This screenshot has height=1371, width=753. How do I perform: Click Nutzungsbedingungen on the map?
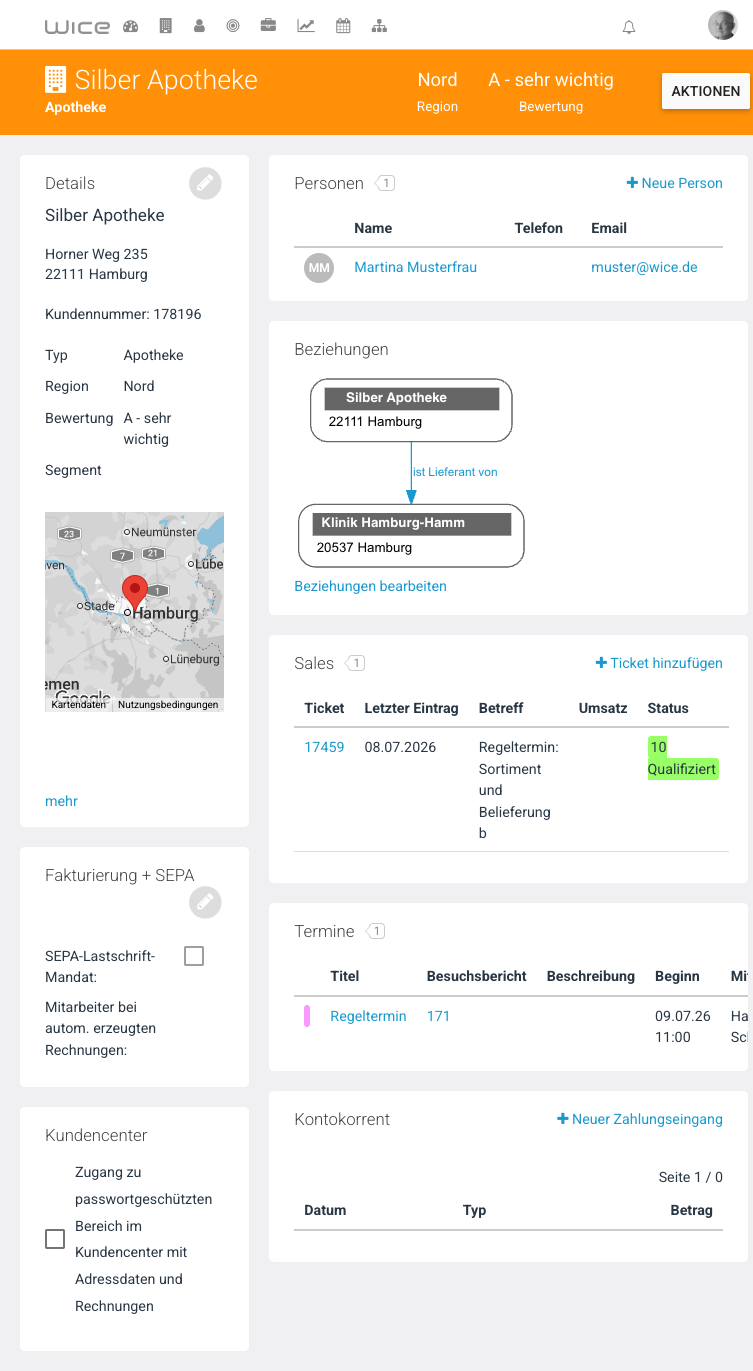pyautogui.click(x=168, y=705)
